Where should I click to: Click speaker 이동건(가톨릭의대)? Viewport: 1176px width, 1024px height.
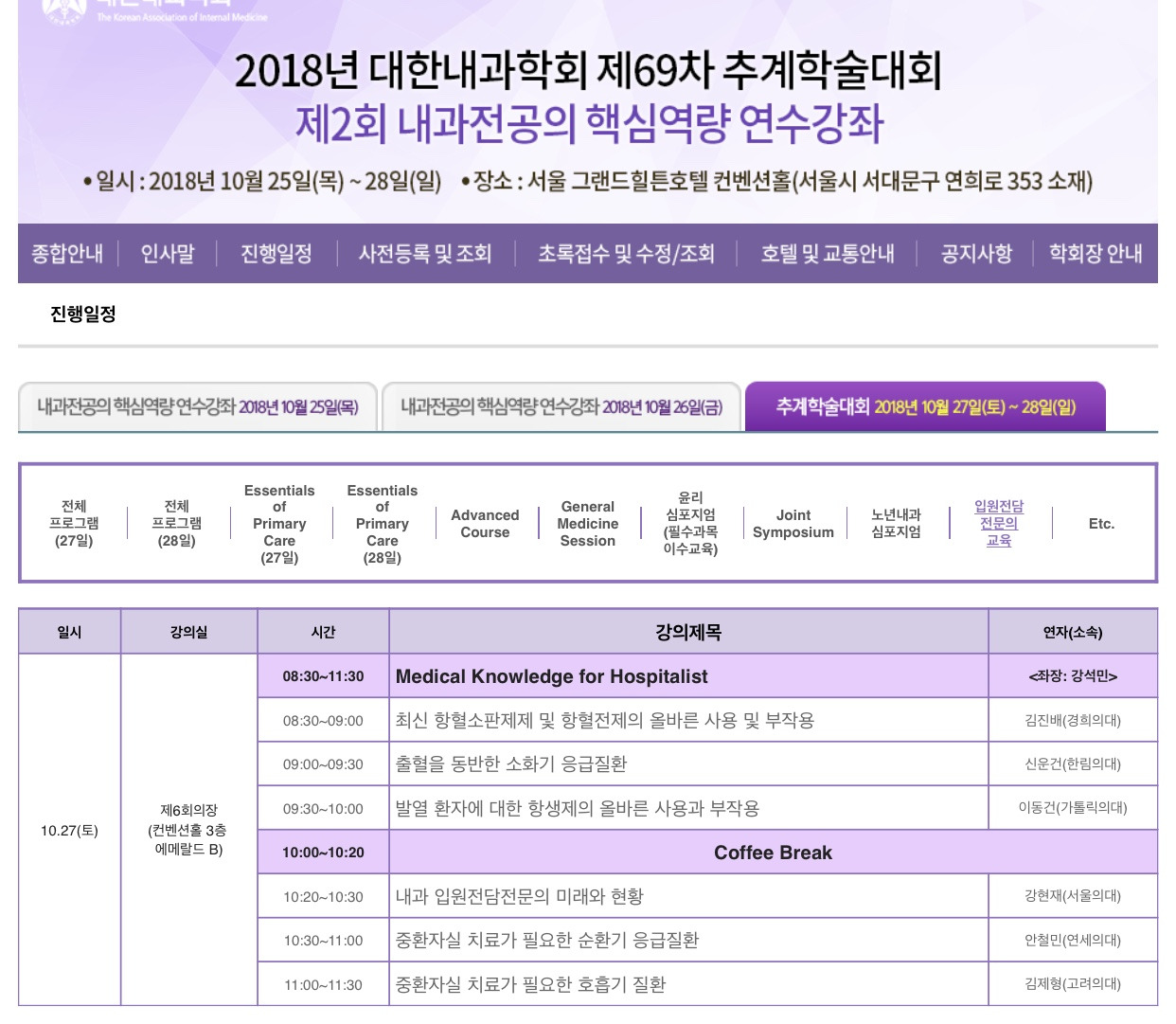point(1073,808)
